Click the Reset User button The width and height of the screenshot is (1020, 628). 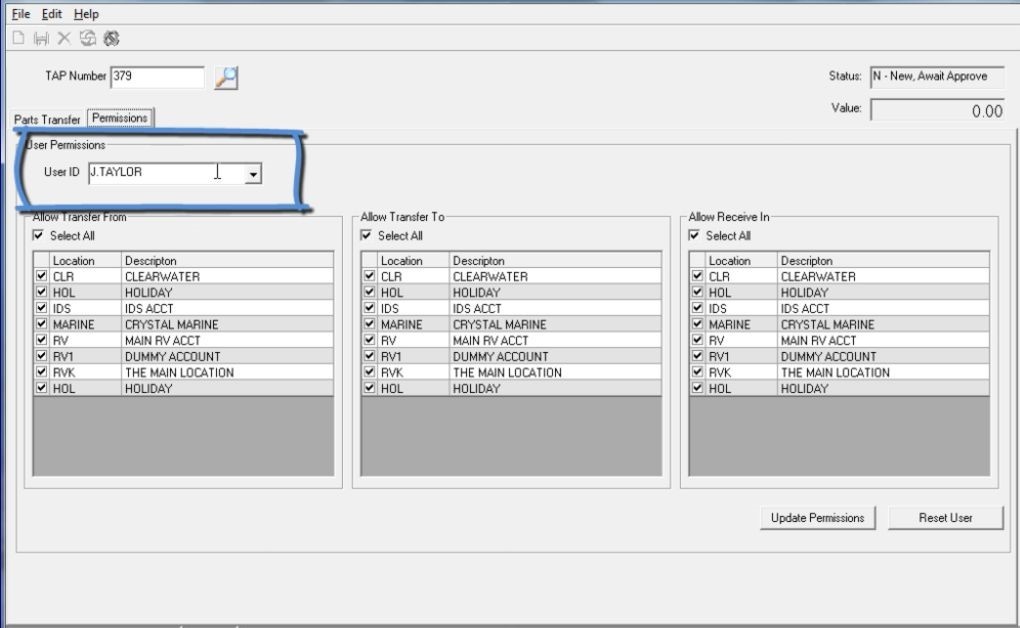pos(945,518)
